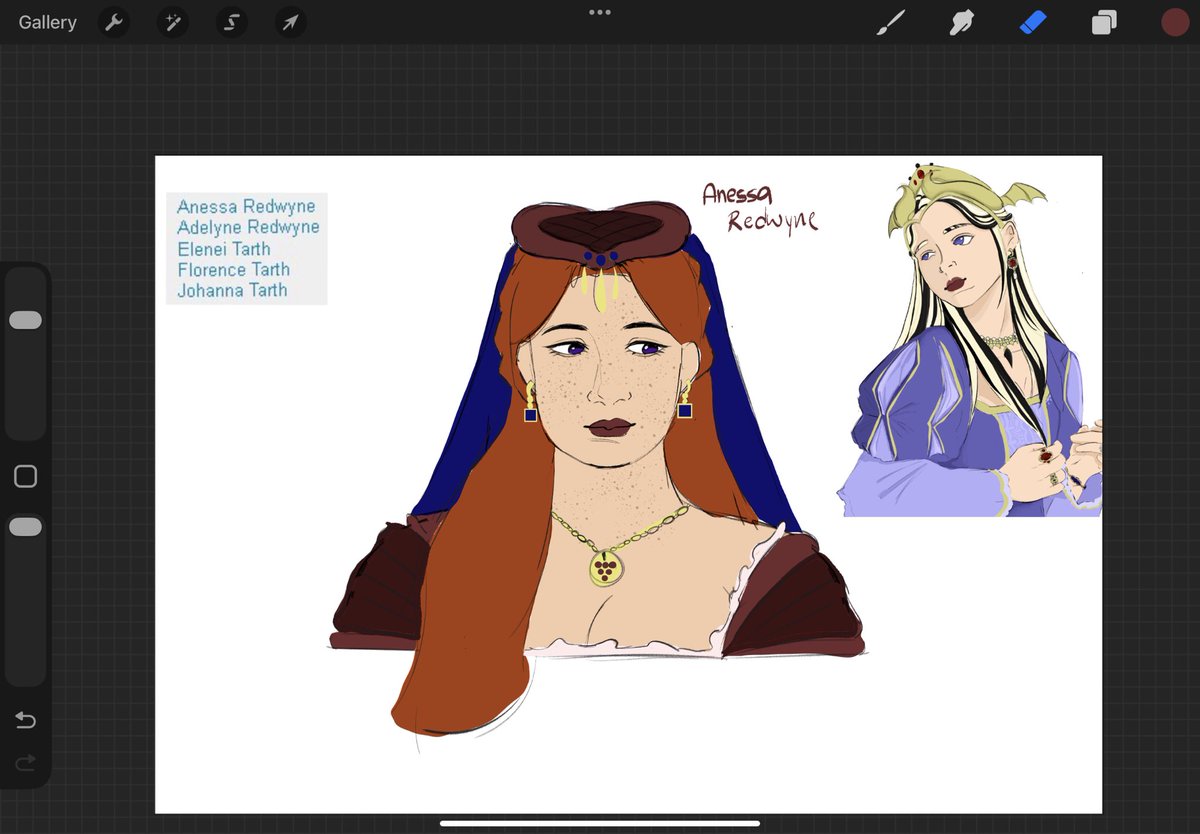Select the Smudge tool
The width and height of the screenshot is (1200, 834).
[x=962, y=22]
